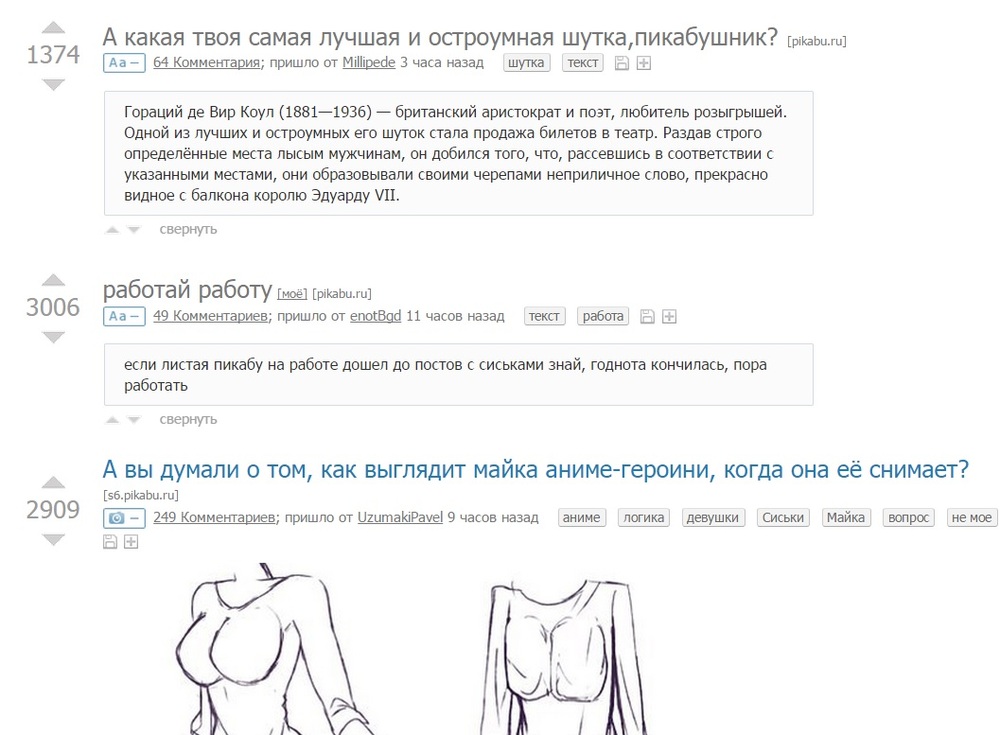
Task: Collapse the работай работу text via "свернуть"
Action: click(188, 419)
